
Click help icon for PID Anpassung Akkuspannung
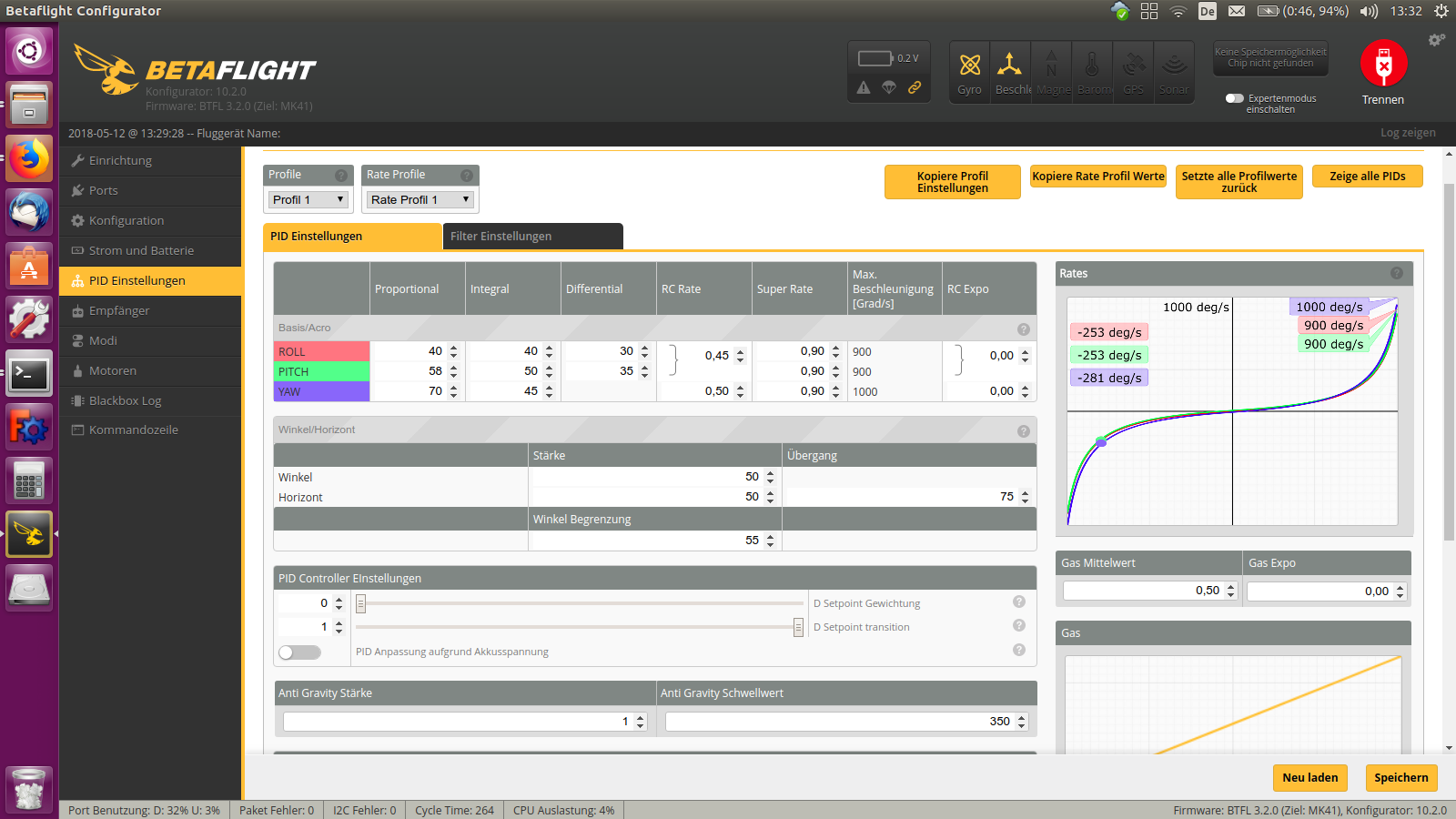pyautogui.click(x=1019, y=650)
